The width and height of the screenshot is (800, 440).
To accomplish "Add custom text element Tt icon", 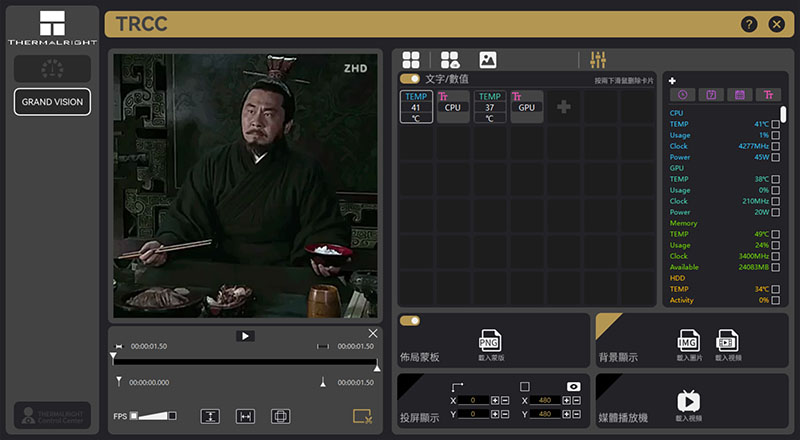I will click(x=768, y=95).
